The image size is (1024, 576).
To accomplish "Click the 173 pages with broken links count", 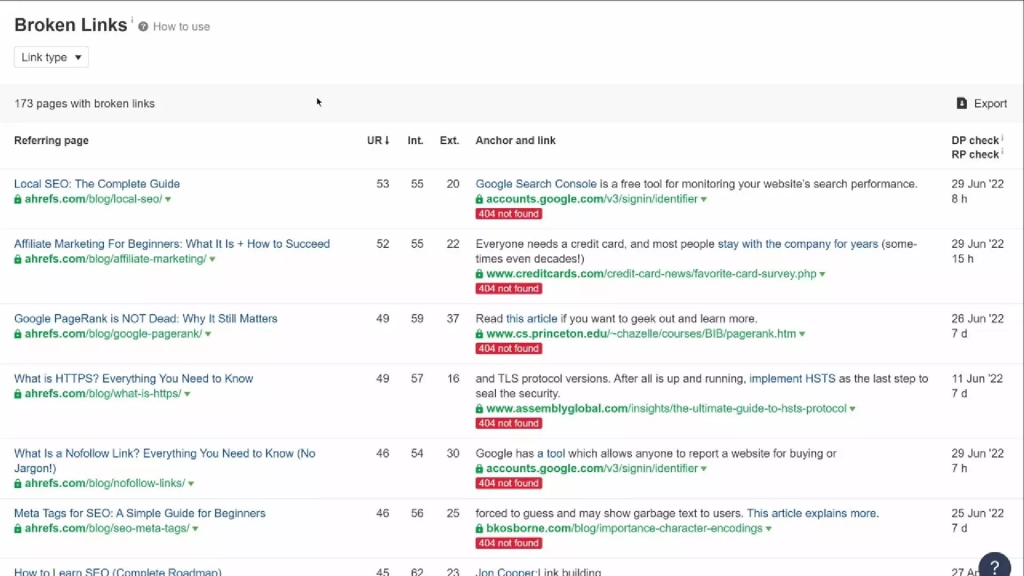I will [84, 103].
